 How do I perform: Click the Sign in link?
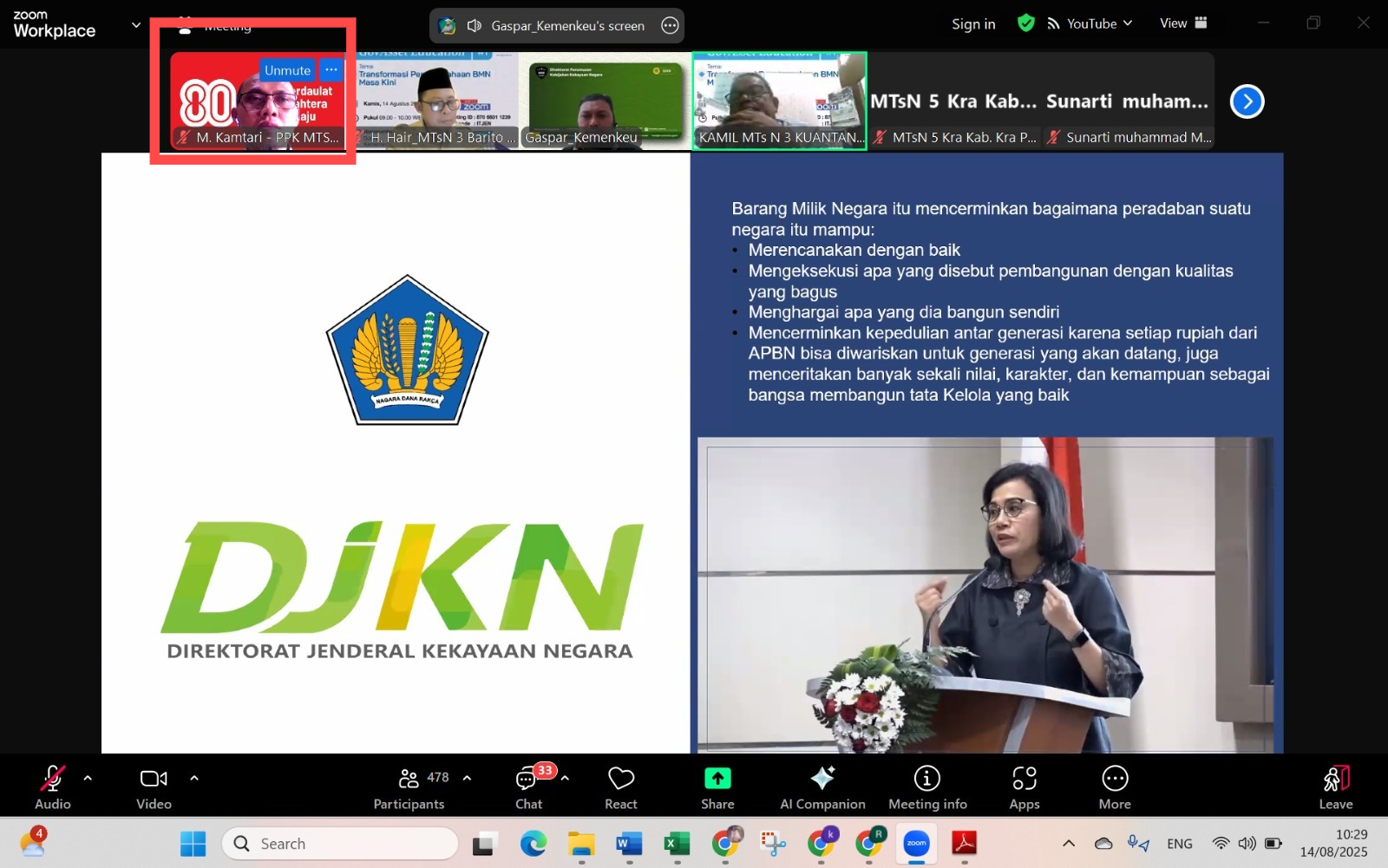(x=972, y=24)
